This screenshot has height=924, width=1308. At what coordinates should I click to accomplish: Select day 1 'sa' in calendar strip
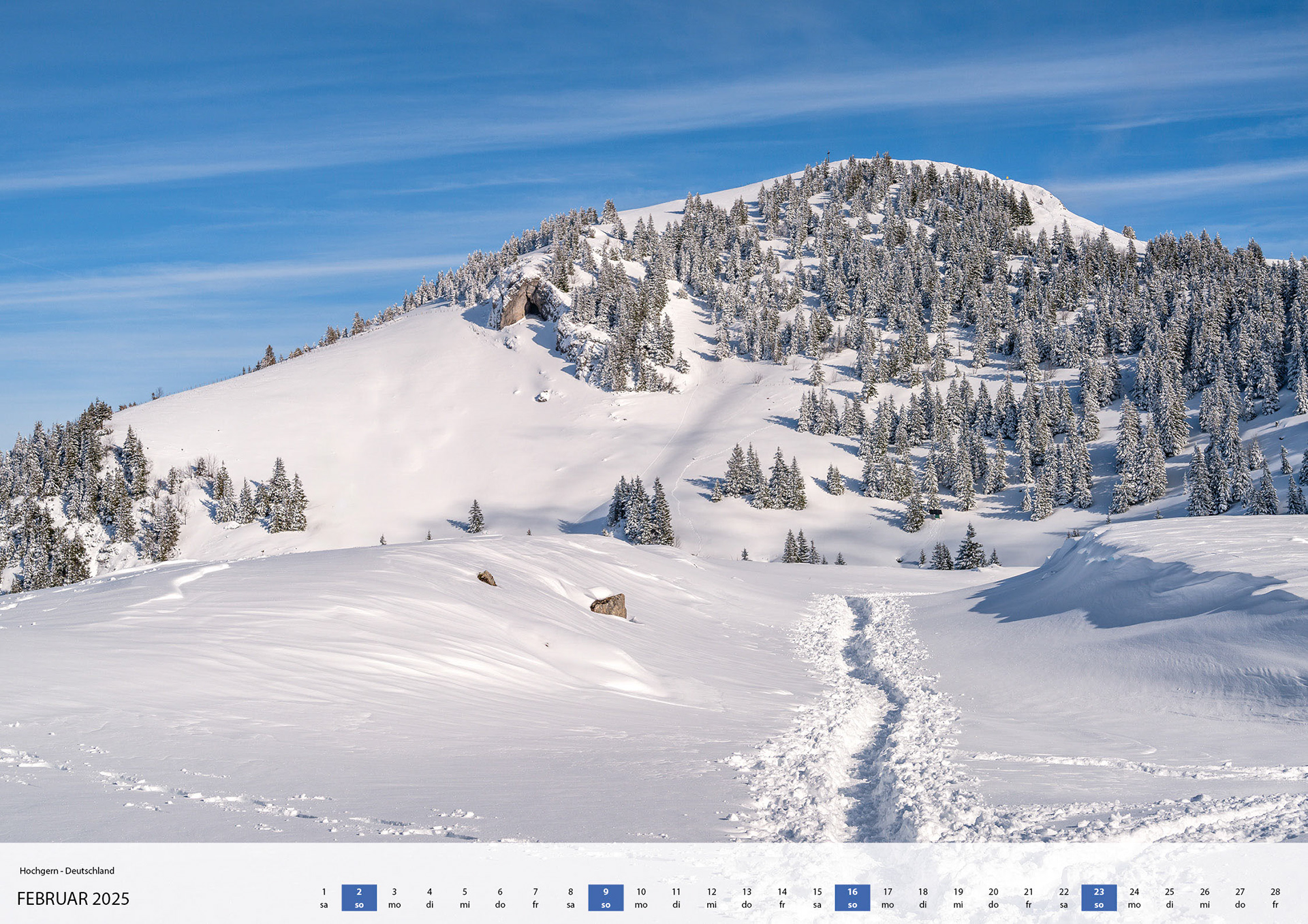(324, 898)
